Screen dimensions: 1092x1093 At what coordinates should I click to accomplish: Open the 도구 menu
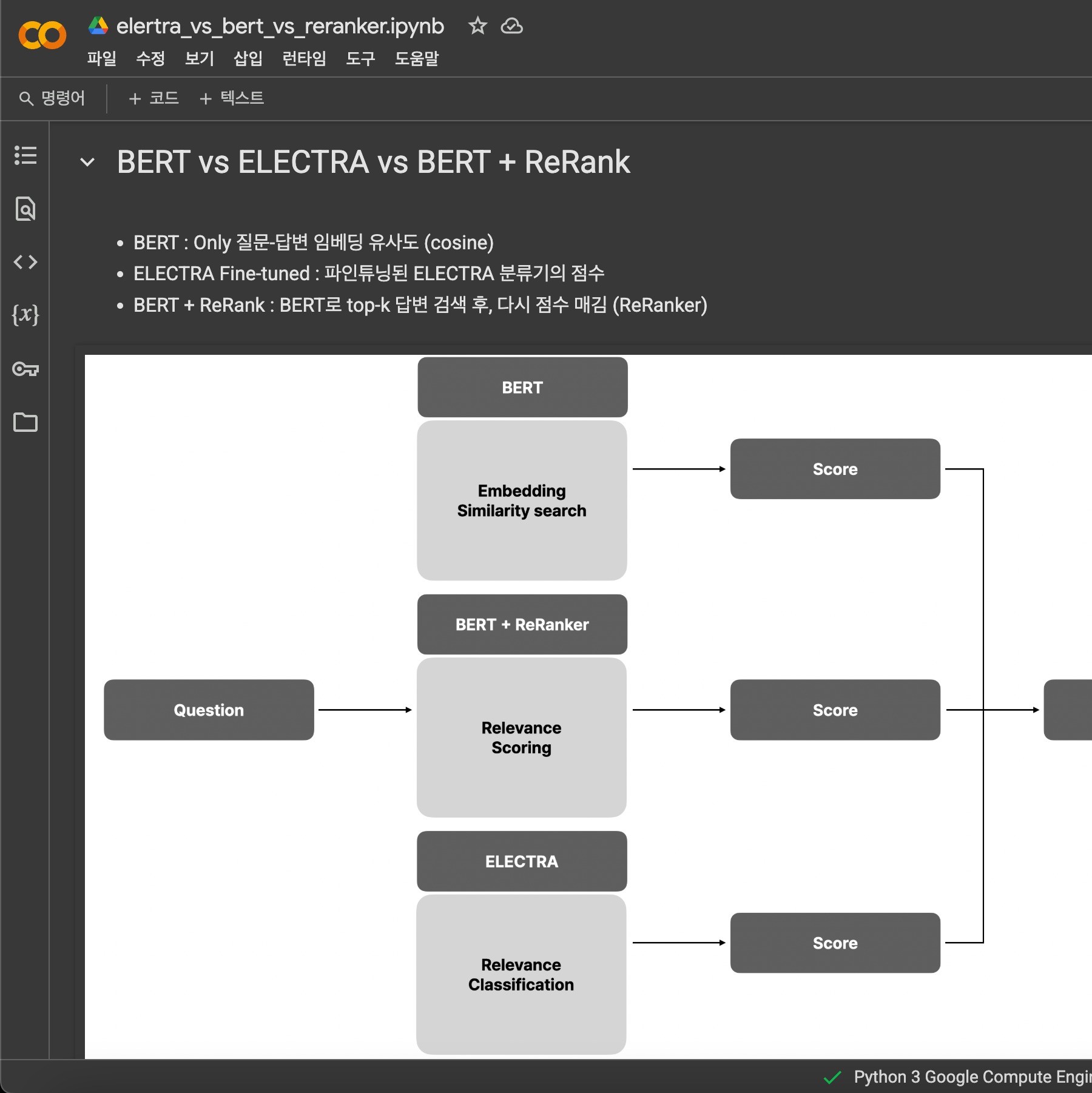click(x=360, y=59)
